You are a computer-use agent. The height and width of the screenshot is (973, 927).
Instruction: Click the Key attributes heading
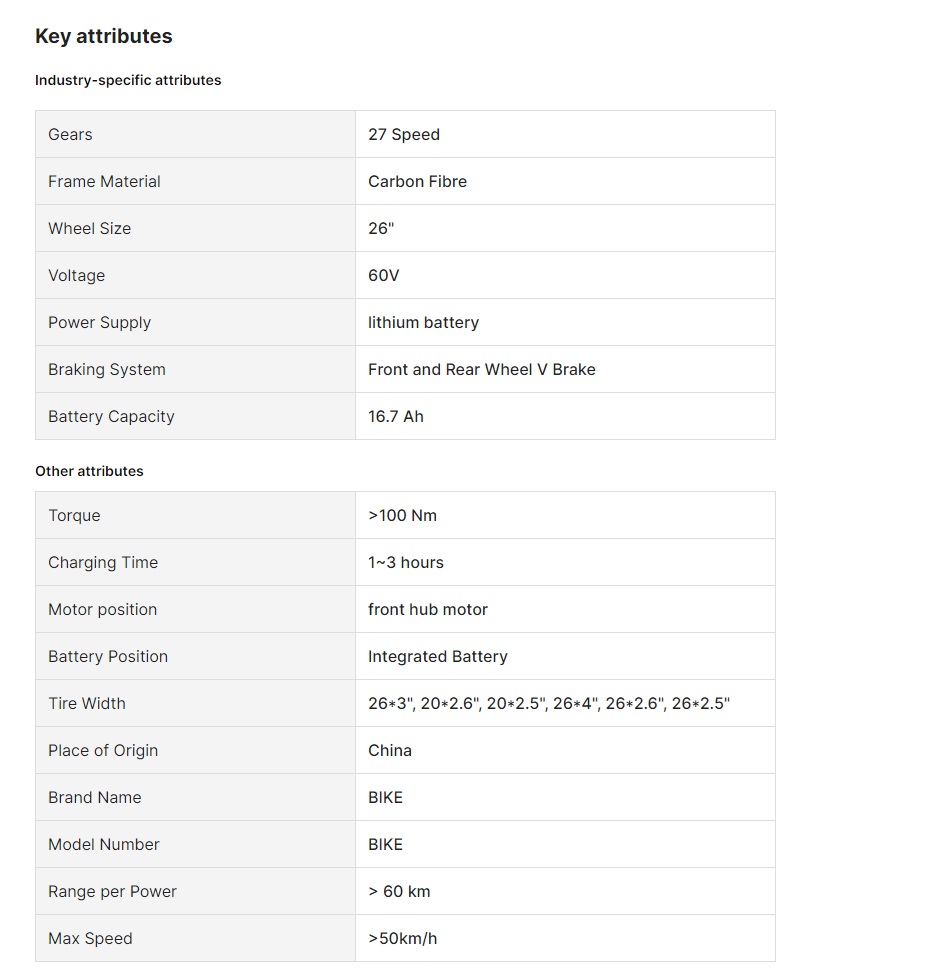click(103, 36)
